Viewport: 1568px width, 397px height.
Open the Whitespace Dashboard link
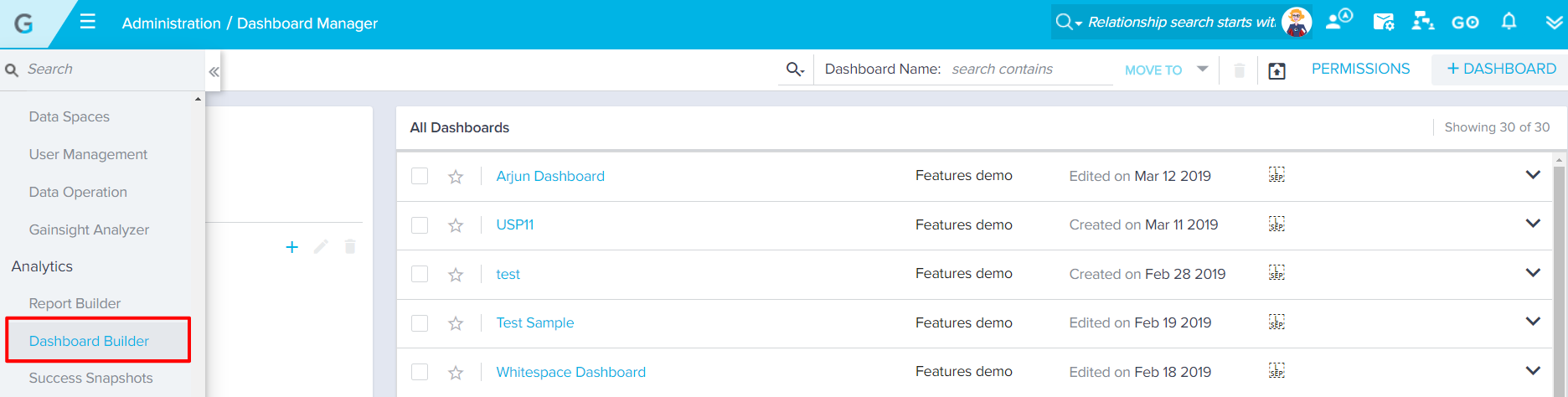(570, 372)
